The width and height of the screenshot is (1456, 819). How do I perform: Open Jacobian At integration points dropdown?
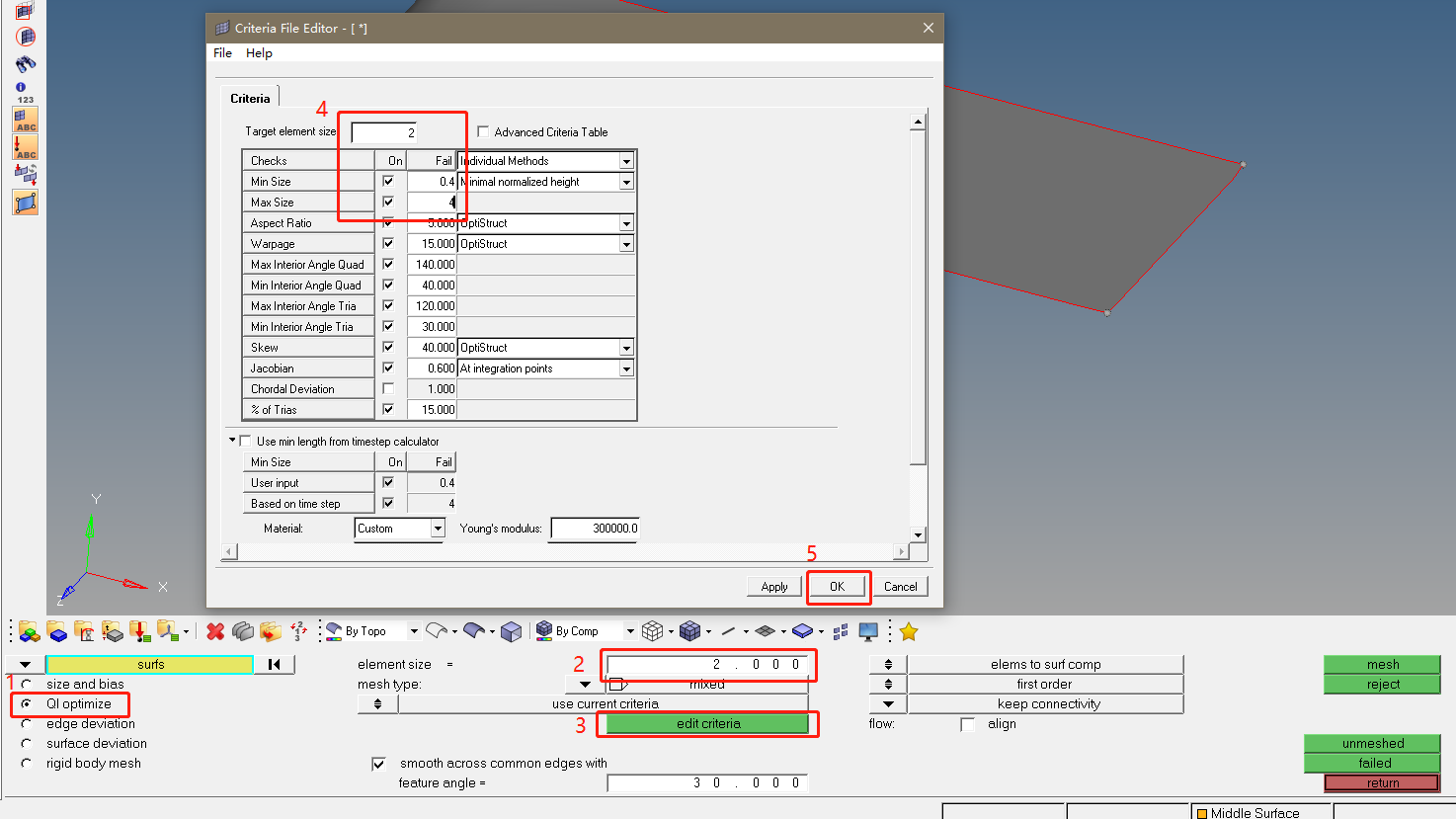pyautogui.click(x=626, y=369)
